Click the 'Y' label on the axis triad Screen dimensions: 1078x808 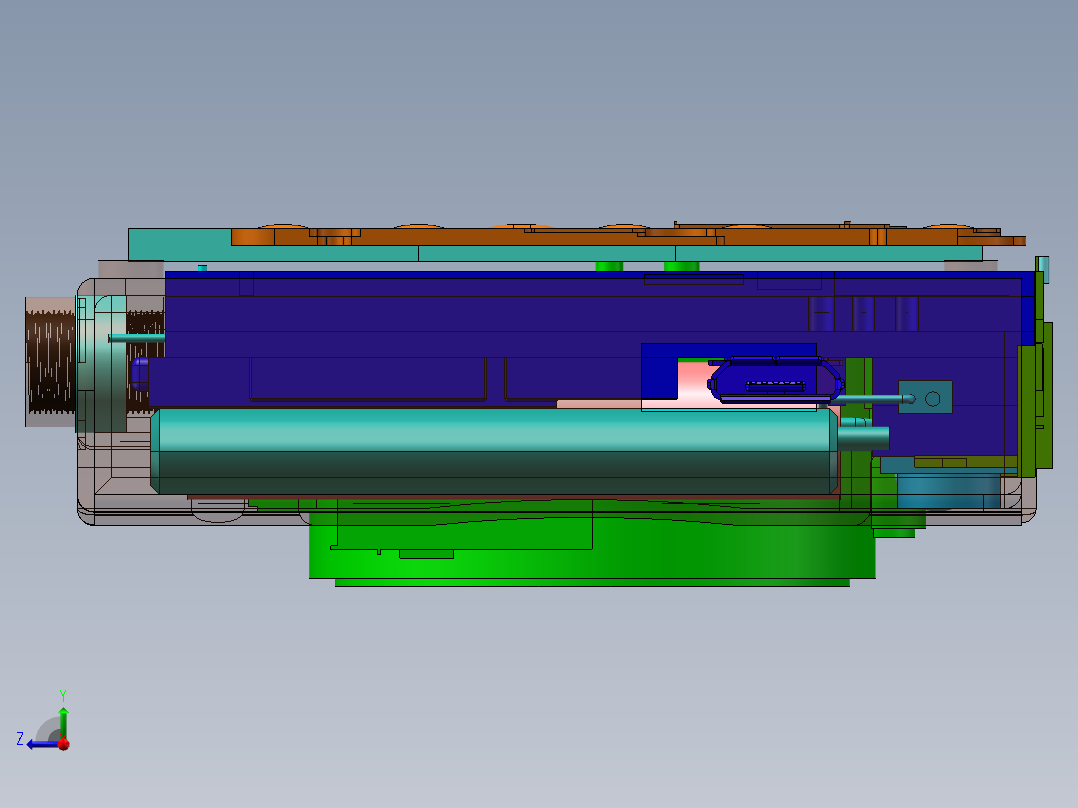(x=63, y=695)
